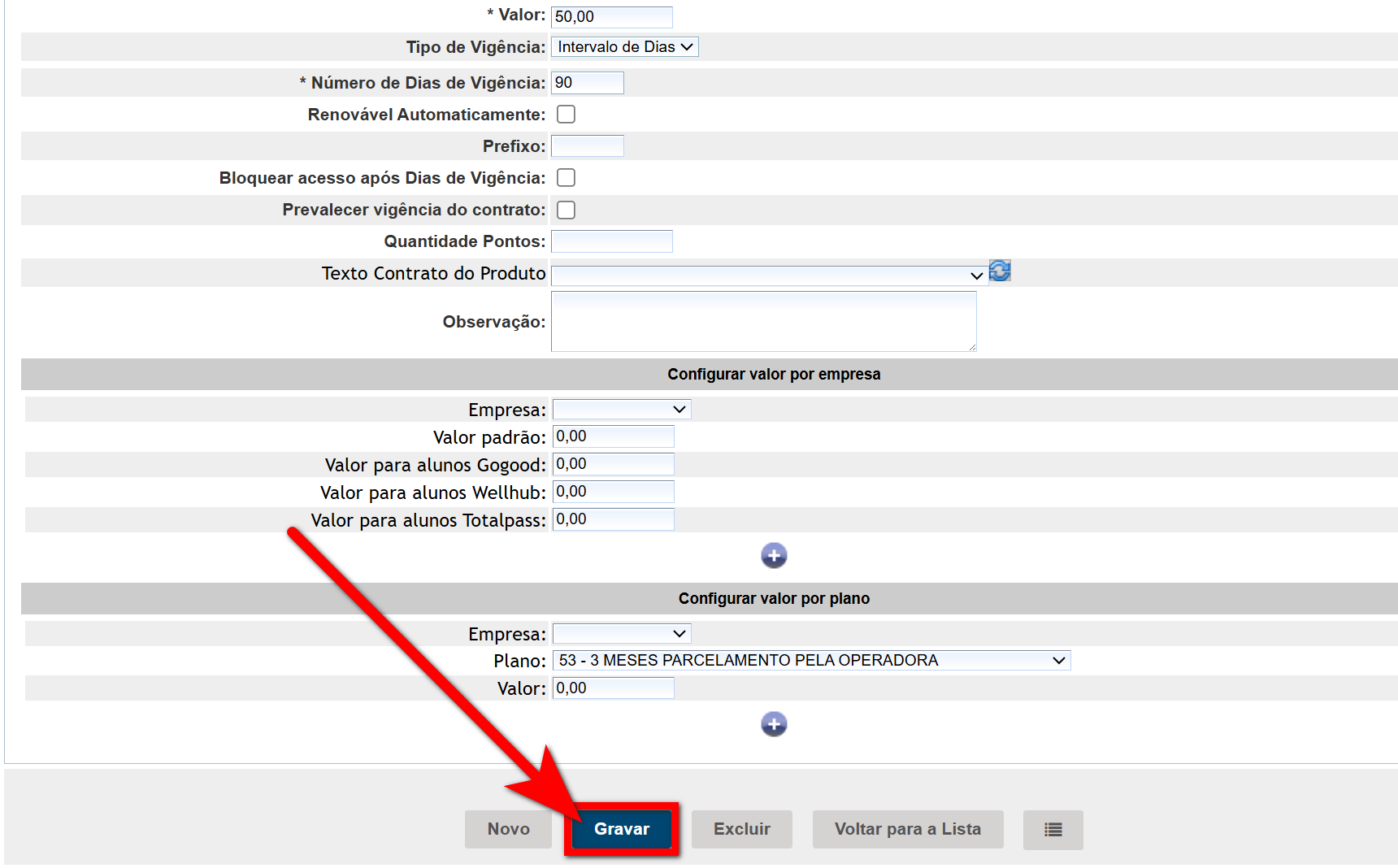Click the Novo button
The image size is (1398, 868).
pos(508,830)
